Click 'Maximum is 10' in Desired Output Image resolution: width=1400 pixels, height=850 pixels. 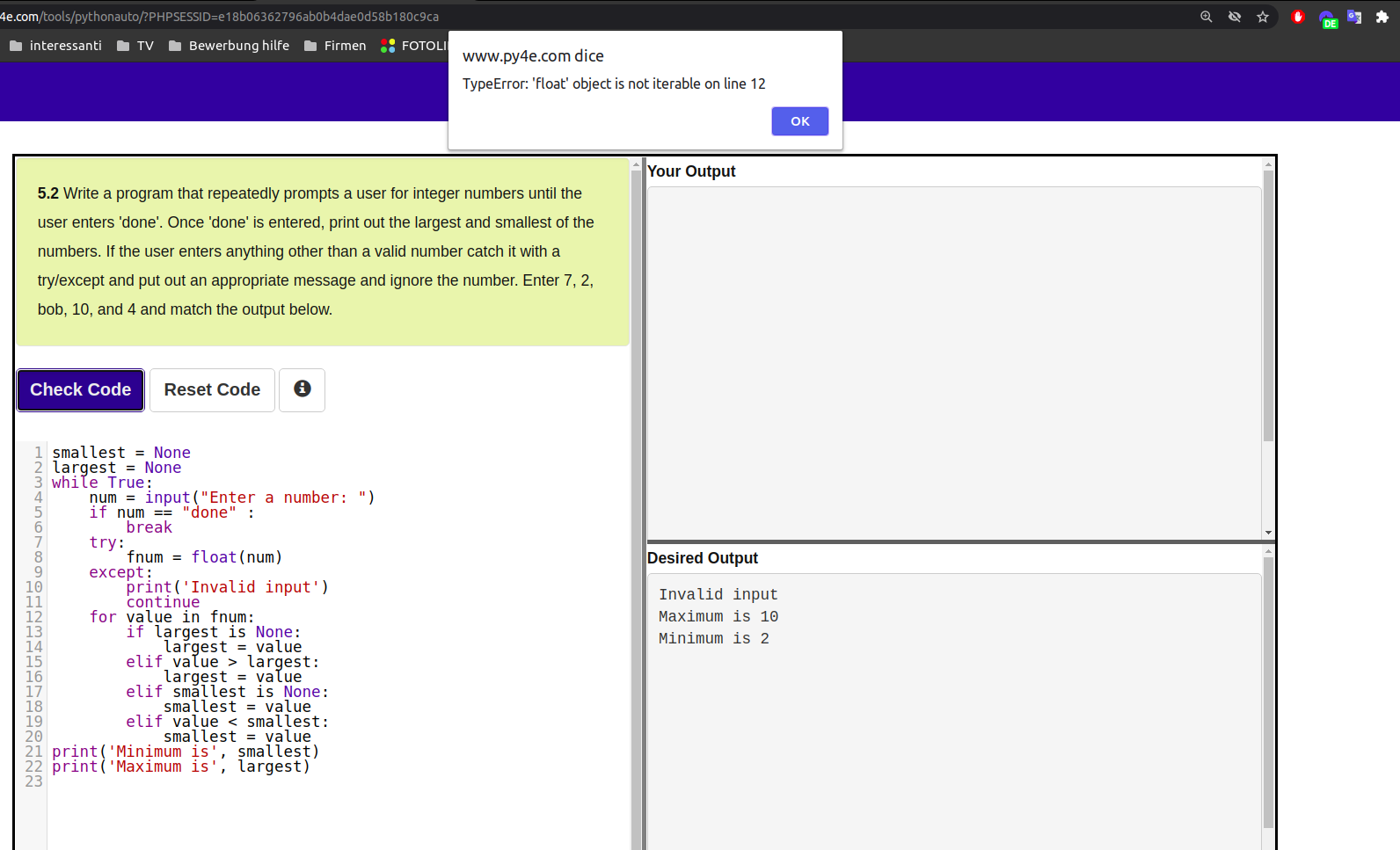point(718,617)
